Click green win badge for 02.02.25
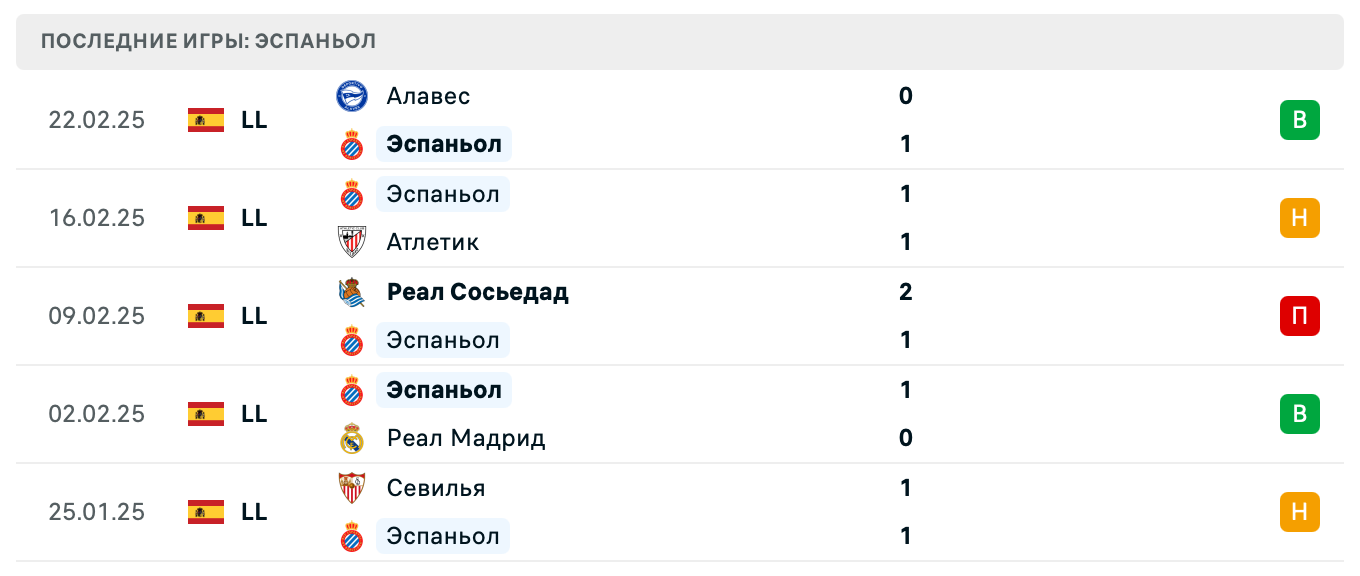This screenshot has width=1360, height=576. (x=1299, y=414)
